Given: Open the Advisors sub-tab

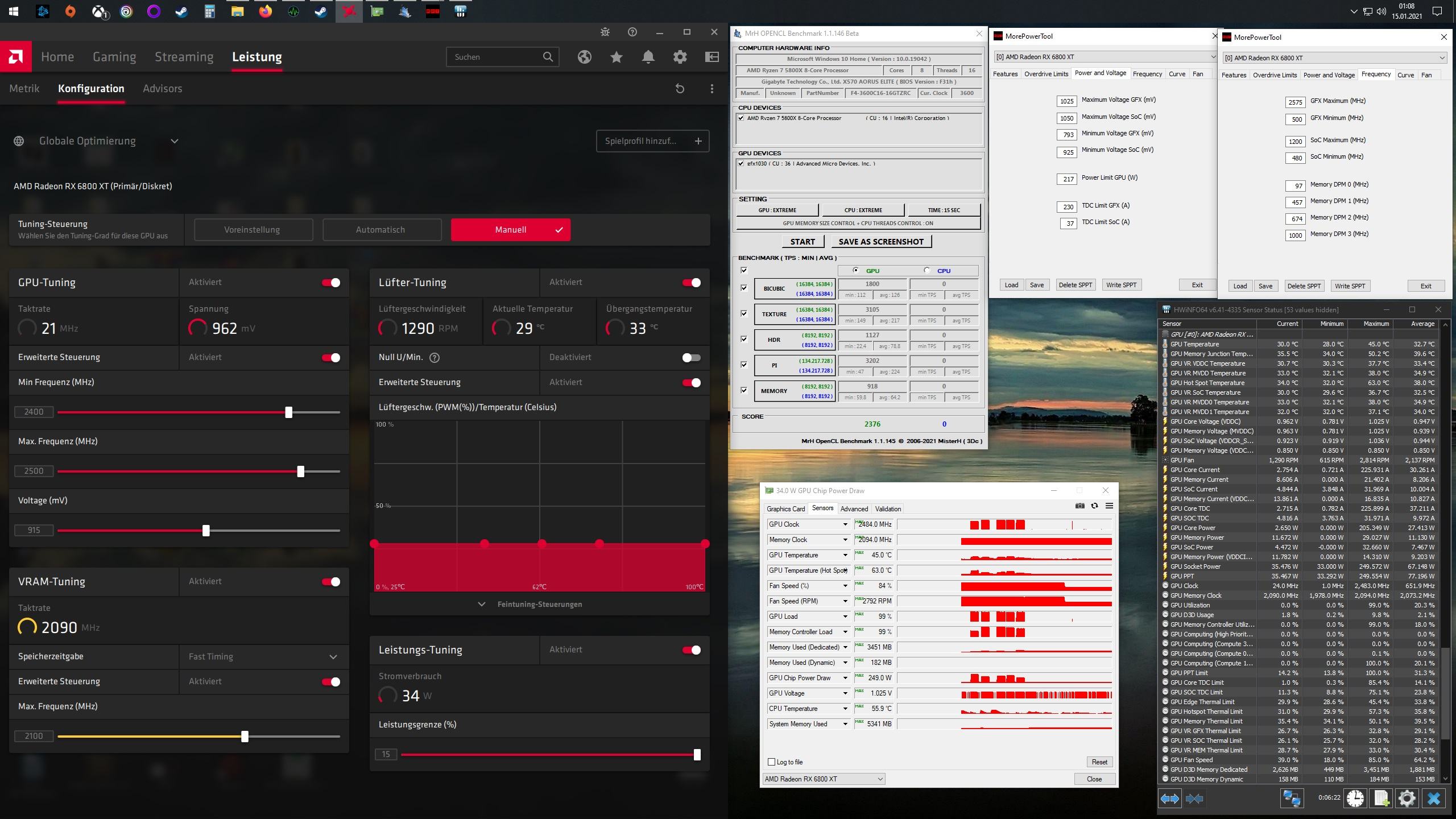Looking at the screenshot, I should coord(163,89).
